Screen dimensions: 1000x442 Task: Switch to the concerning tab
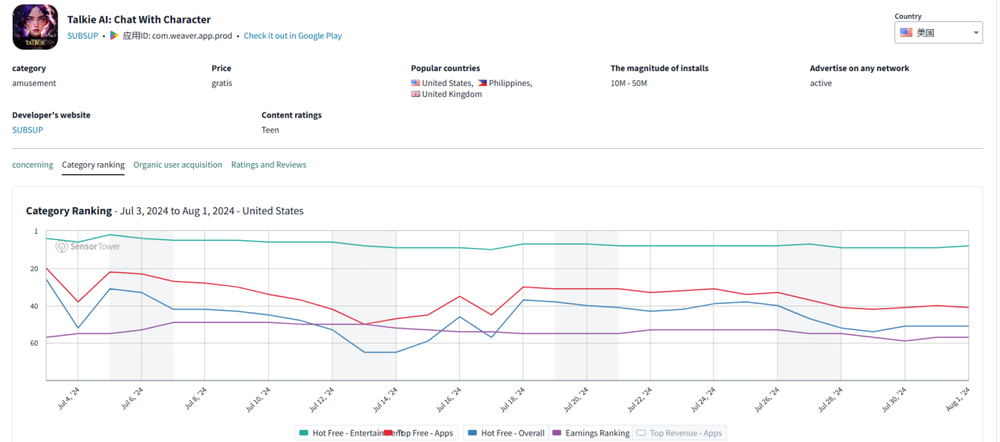[x=33, y=165]
